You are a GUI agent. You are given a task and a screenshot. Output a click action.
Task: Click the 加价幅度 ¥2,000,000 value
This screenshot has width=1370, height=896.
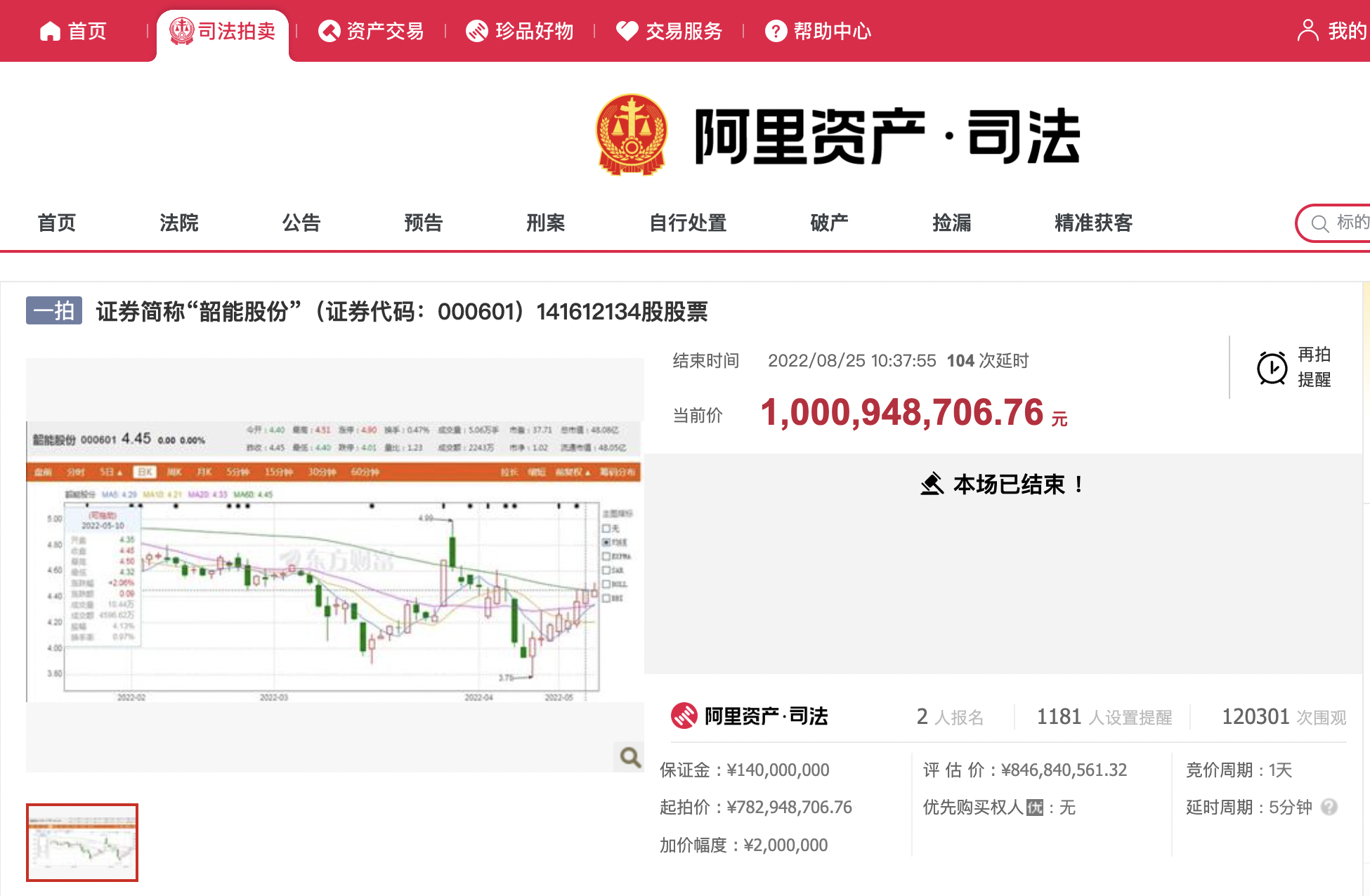[x=785, y=845]
